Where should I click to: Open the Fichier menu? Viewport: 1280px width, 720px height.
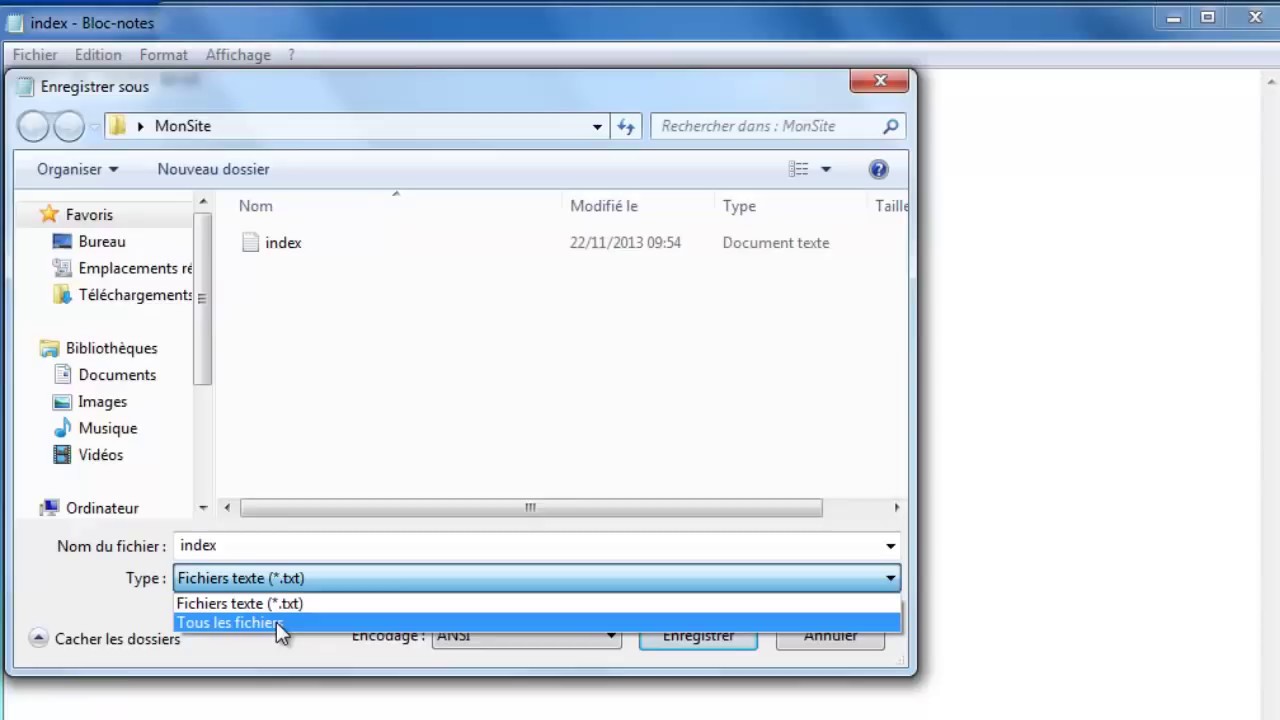35,55
